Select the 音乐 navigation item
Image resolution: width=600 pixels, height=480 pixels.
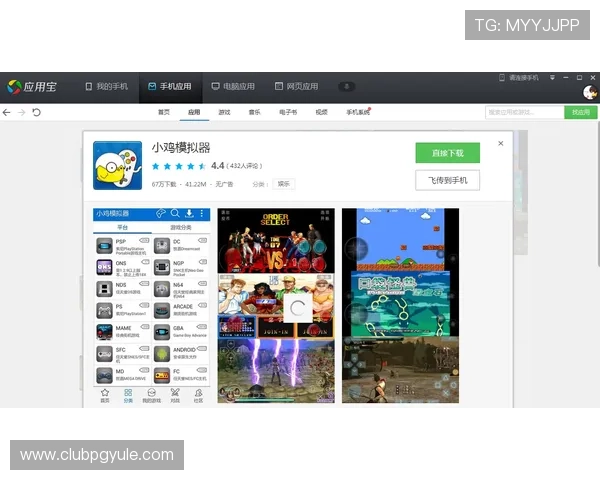[254, 112]
